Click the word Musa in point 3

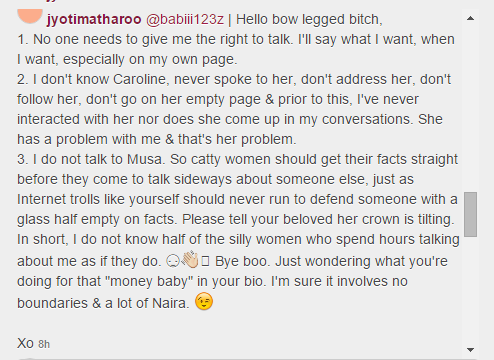[x=144, y=159]
